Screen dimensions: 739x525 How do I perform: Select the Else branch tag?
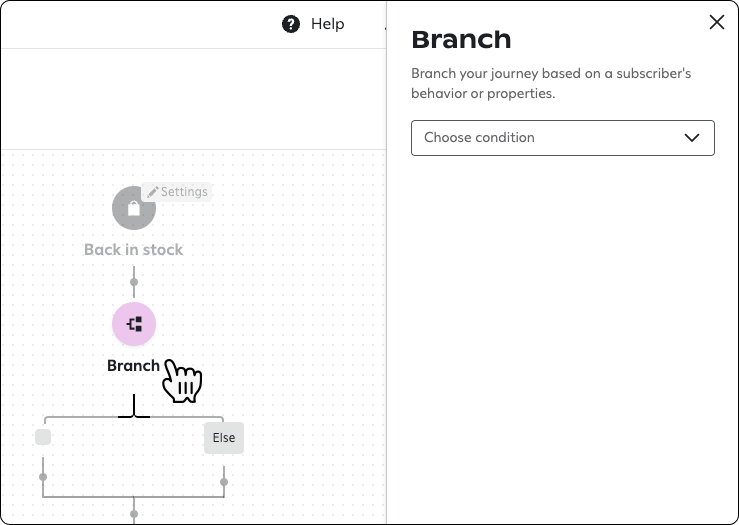[223, 437]
